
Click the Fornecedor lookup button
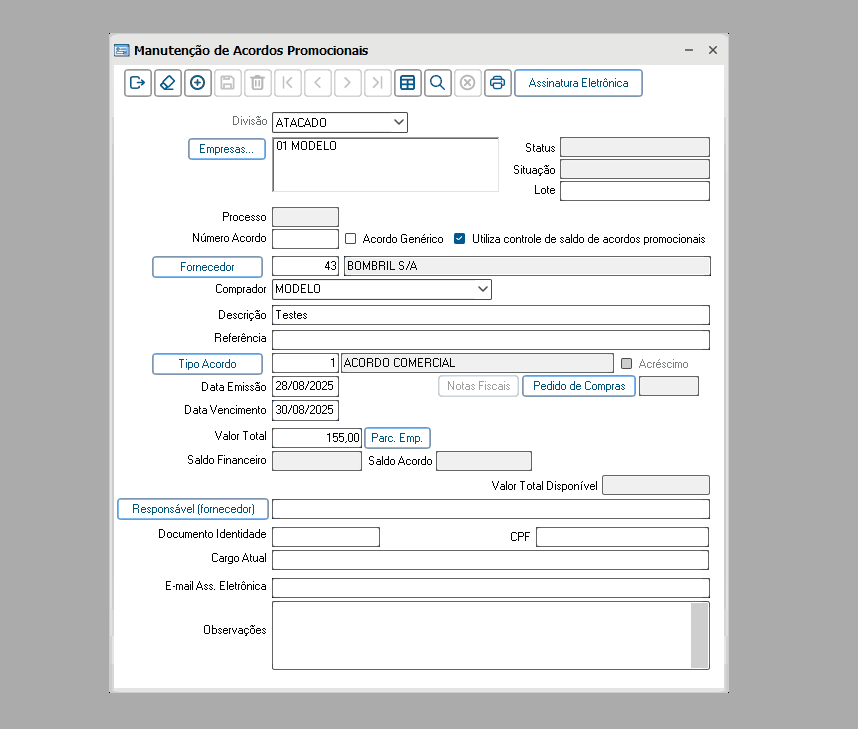tap(207, 267)
